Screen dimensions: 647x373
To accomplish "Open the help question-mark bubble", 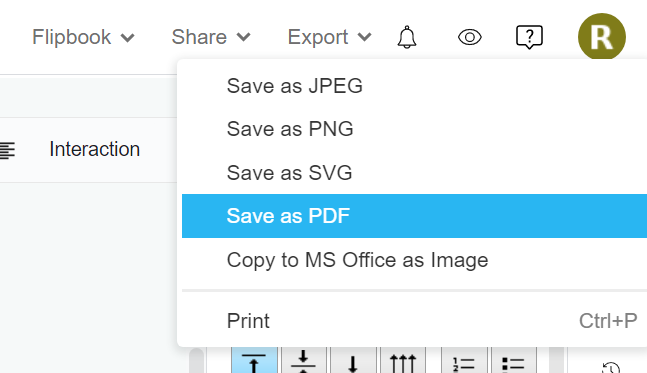I will [x=529, y=37].
